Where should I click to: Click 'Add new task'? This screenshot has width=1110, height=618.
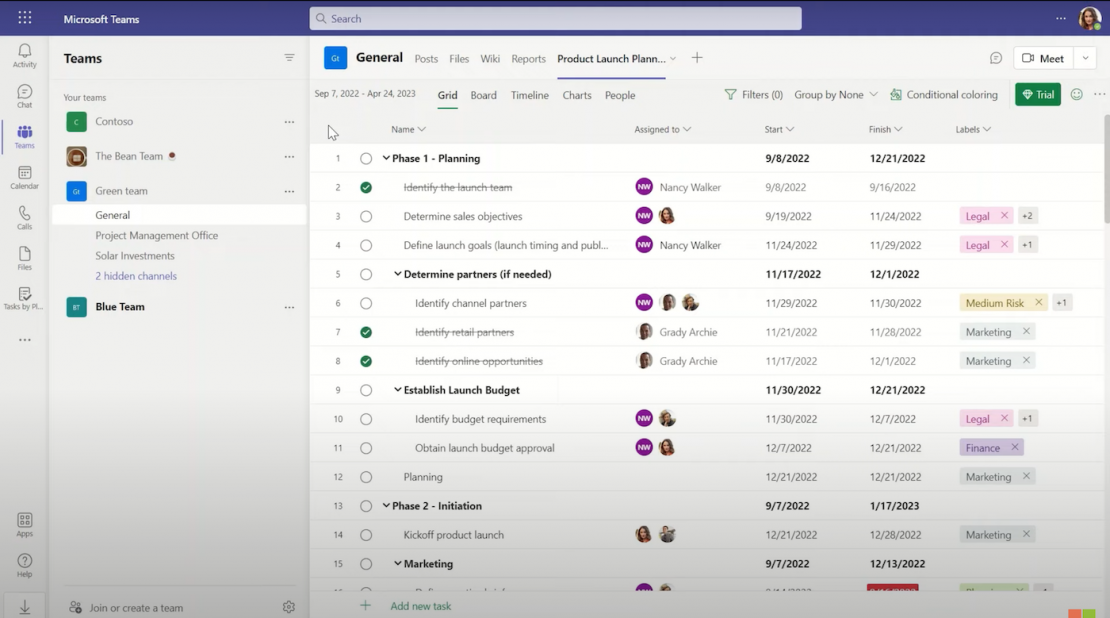point(420,606)
